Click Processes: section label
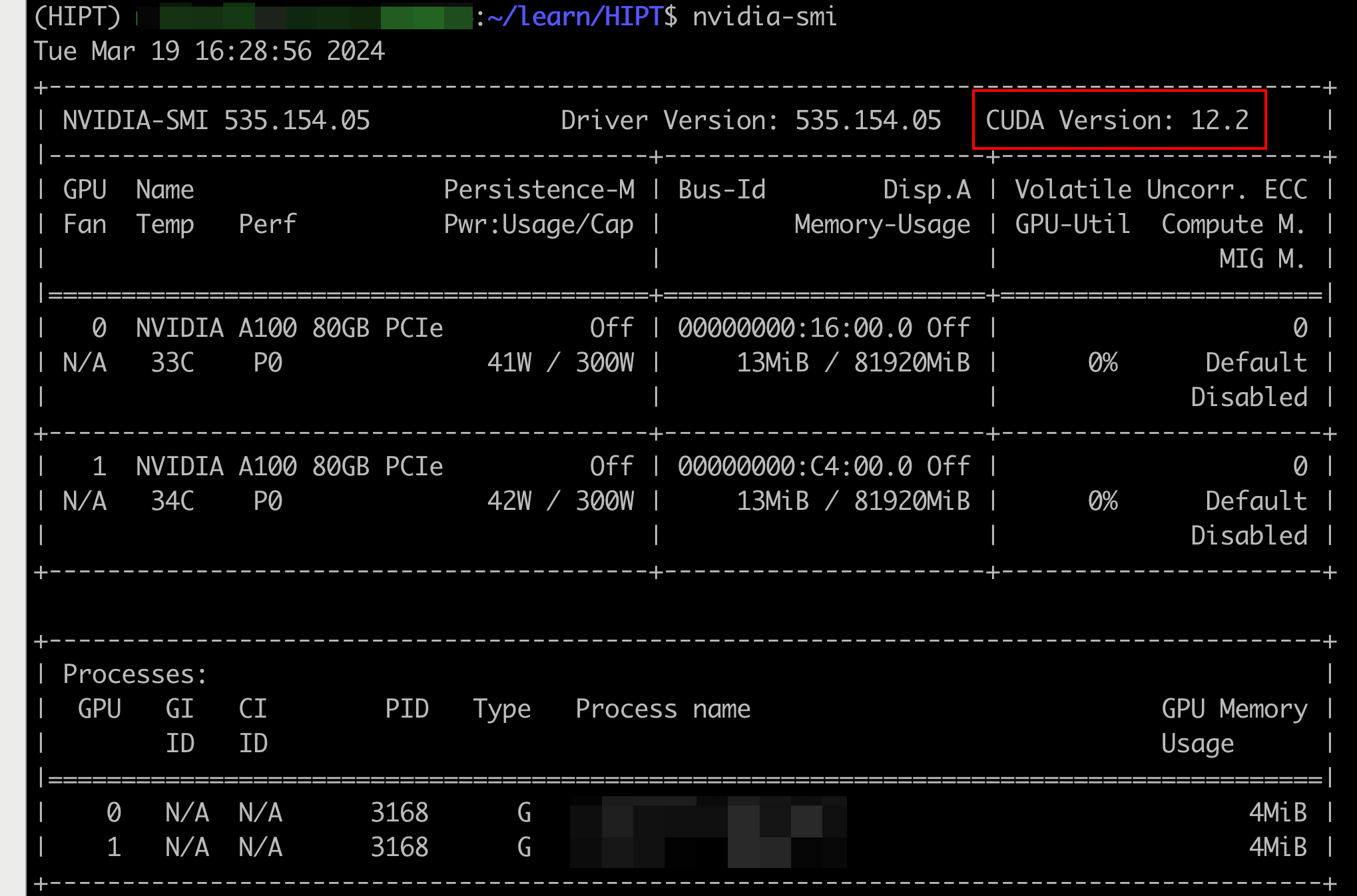Image resolution: width=1357 pixels, height=896 pixels. pos(135,674)
